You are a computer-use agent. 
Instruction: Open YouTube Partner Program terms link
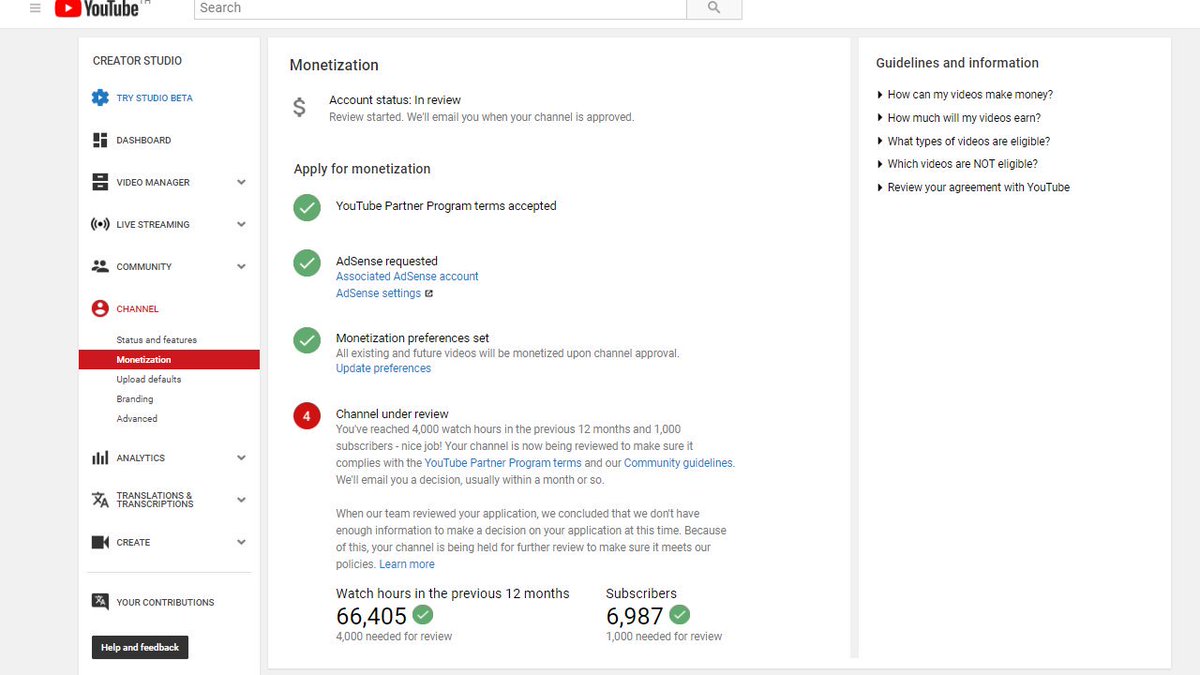click(503, 463)
